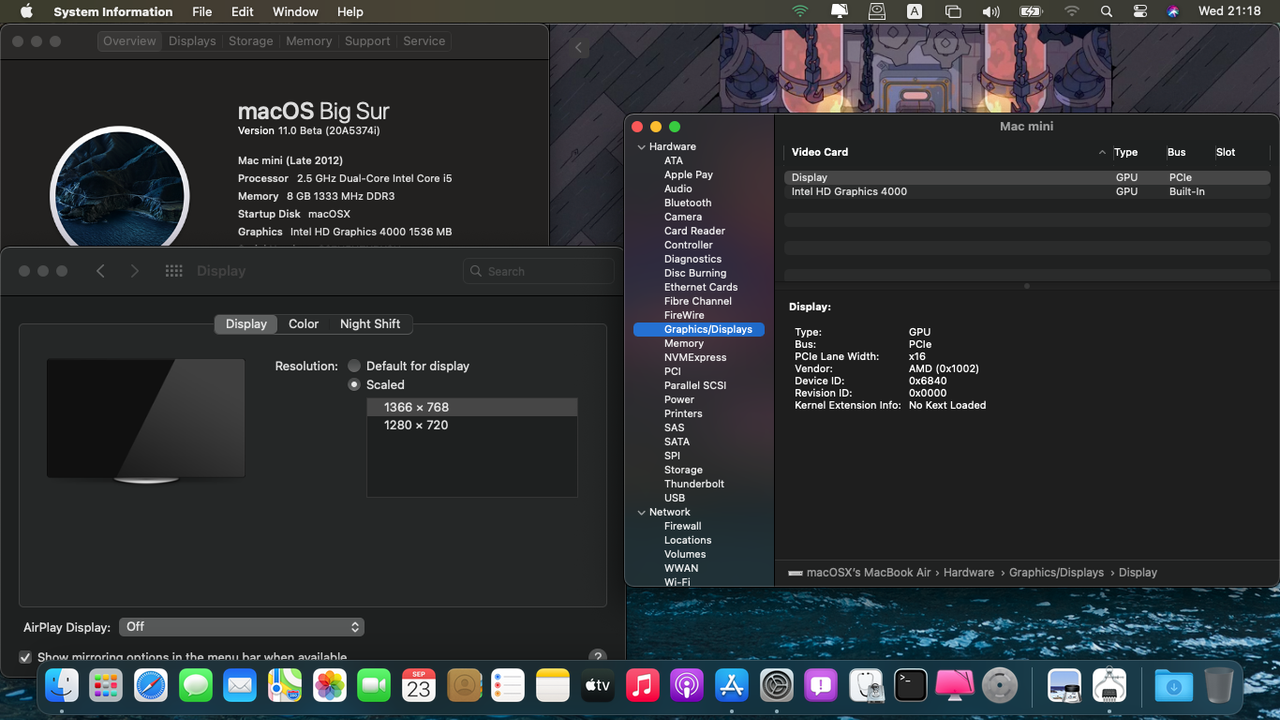Launch FaceTime from the Dock

pyautogui.click(x=374, y=685)
